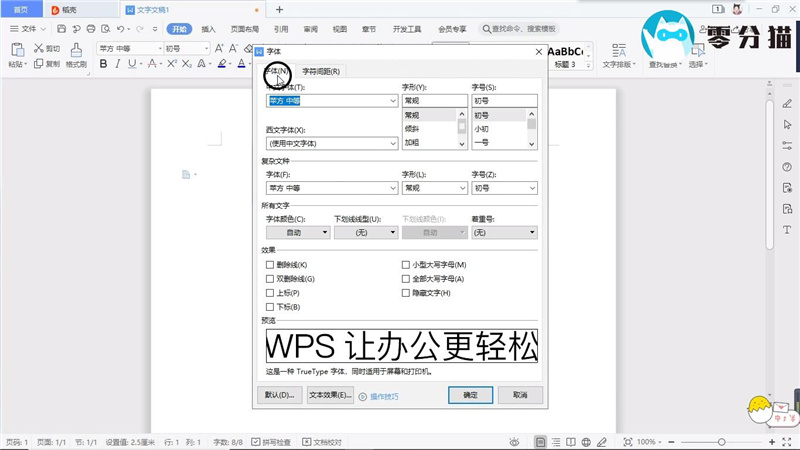The width and height of the screenshot is (800, 450).
Task: Enable the 删除线 strikethrough checkbox
Action: [270, 265]
